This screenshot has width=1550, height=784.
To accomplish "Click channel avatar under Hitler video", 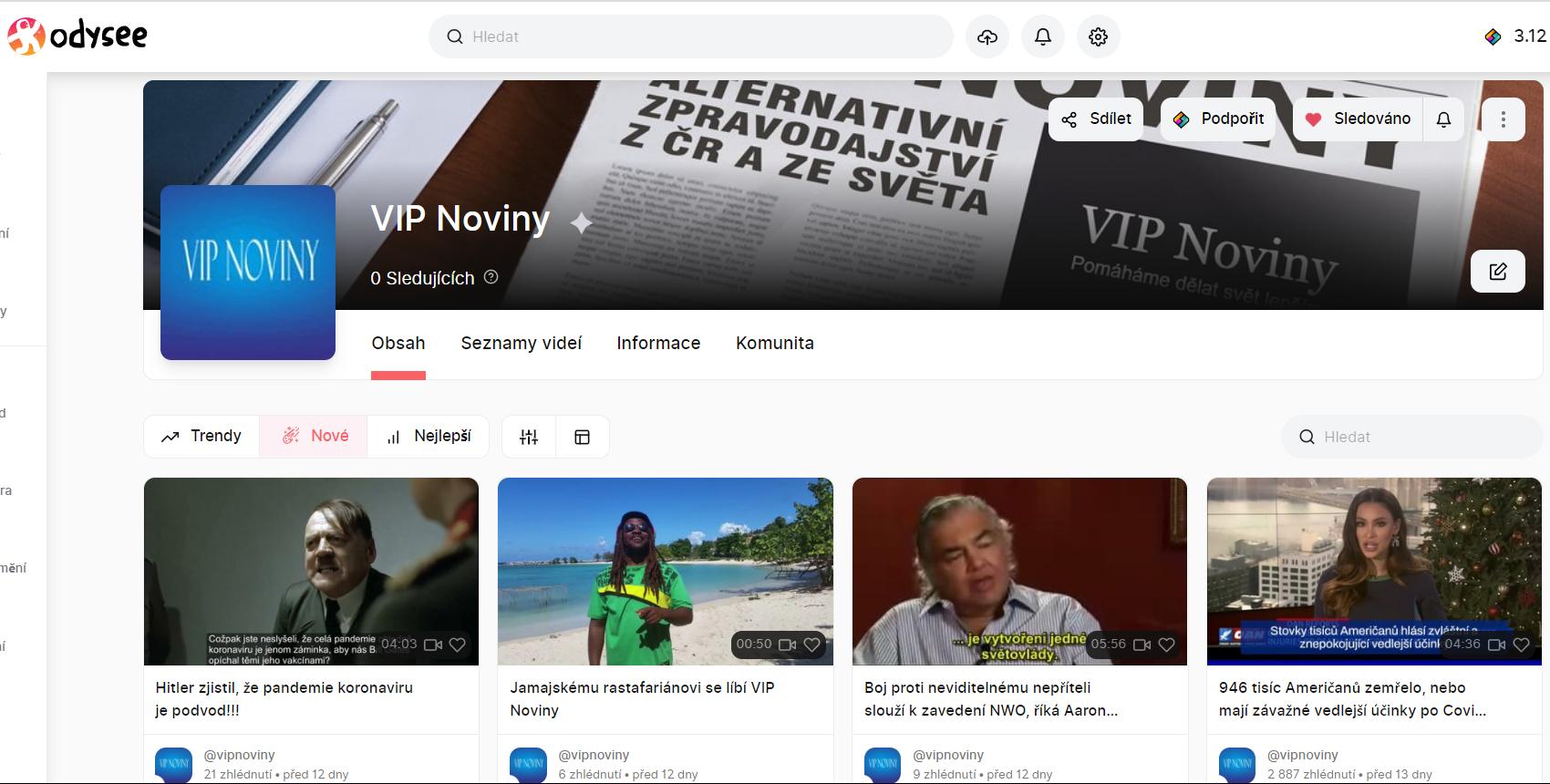I will point(174,764).
